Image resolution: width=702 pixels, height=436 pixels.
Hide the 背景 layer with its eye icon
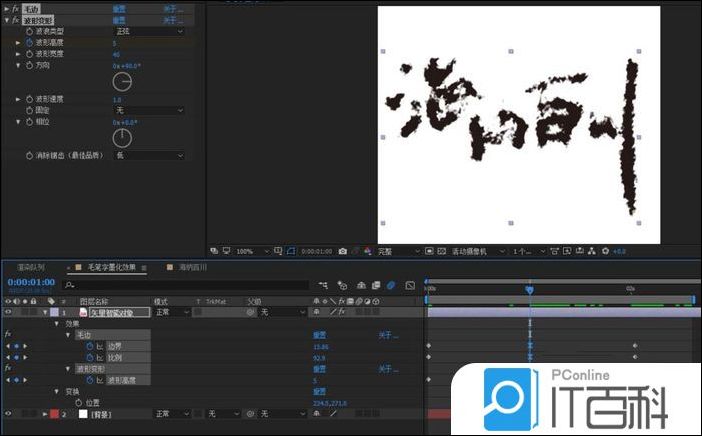[8, 413]
